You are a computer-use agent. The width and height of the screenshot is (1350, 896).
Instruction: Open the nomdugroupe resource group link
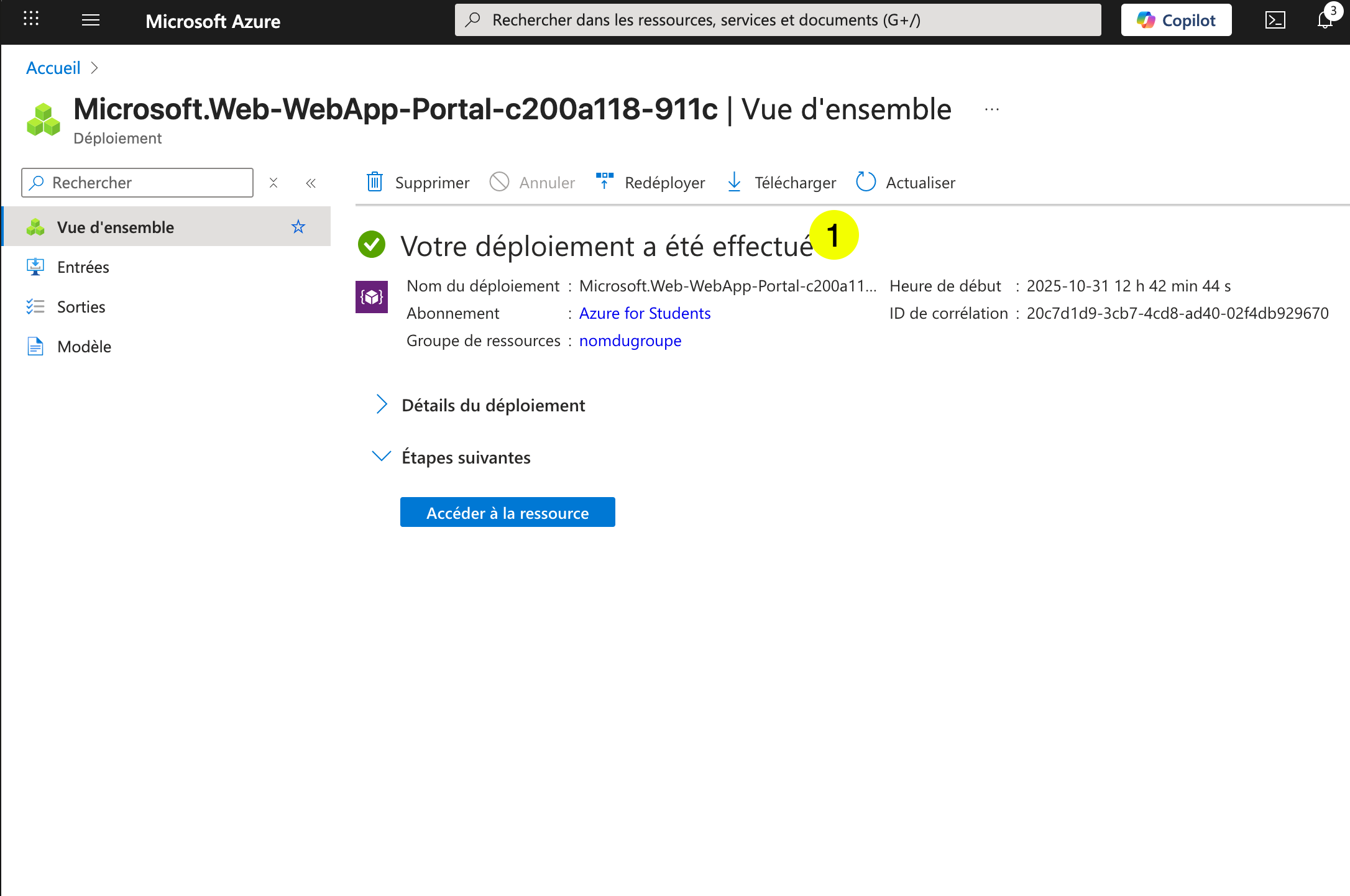point(630,341)
